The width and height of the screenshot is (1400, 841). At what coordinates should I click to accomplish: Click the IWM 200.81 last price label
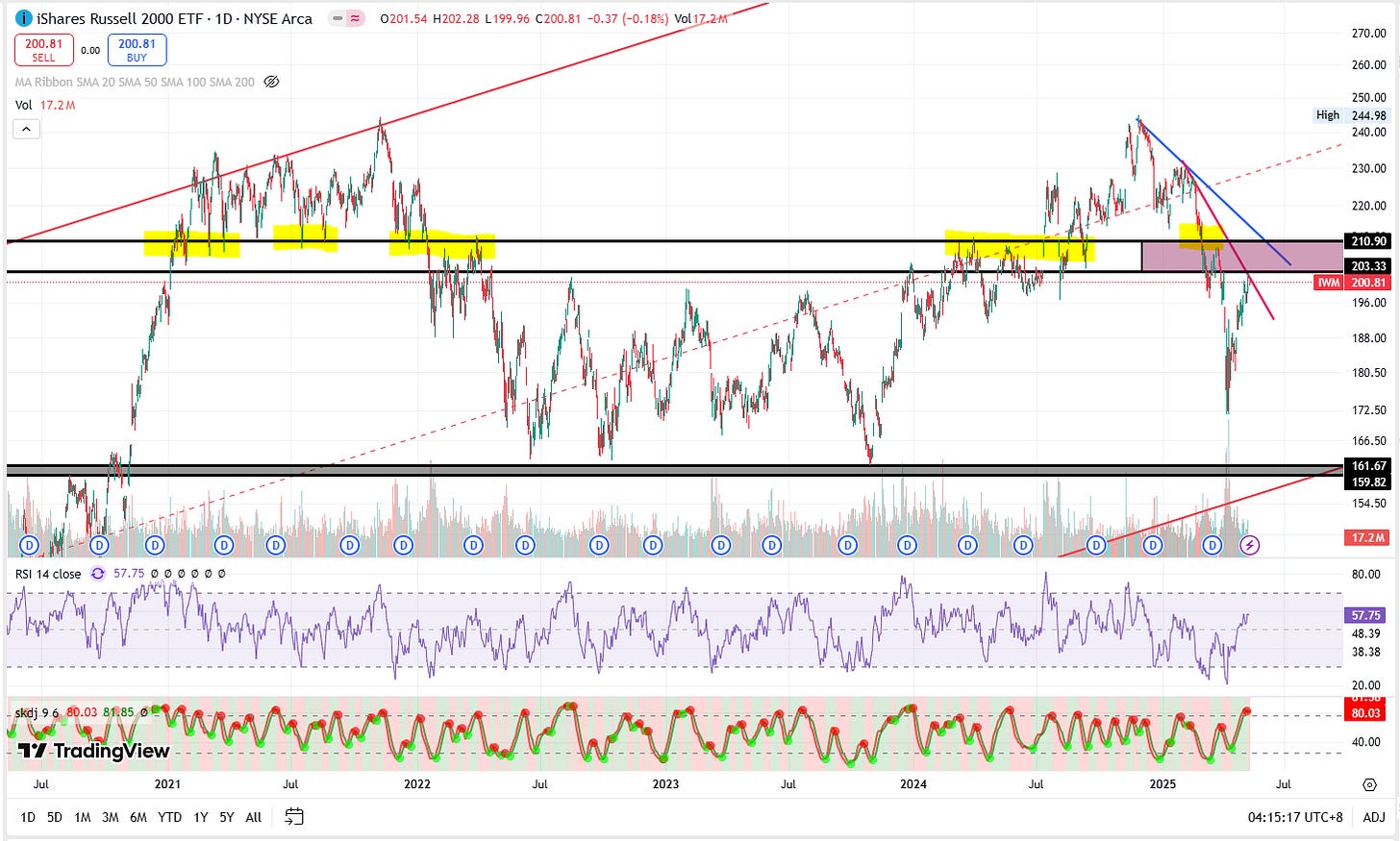1353,283
